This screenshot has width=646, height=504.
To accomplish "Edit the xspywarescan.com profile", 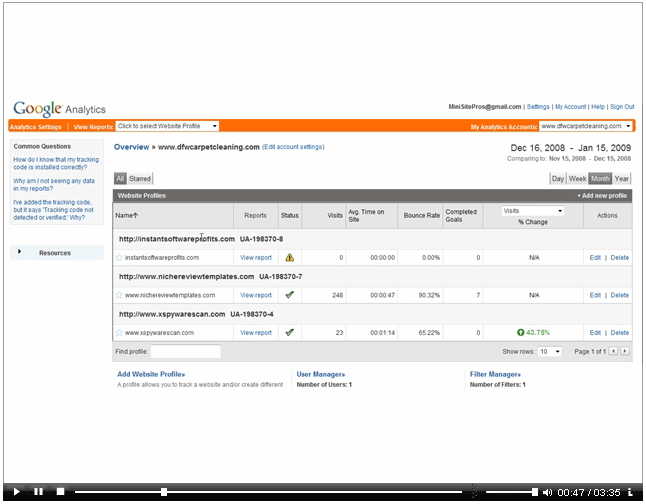I will click(x=595, y=333).
